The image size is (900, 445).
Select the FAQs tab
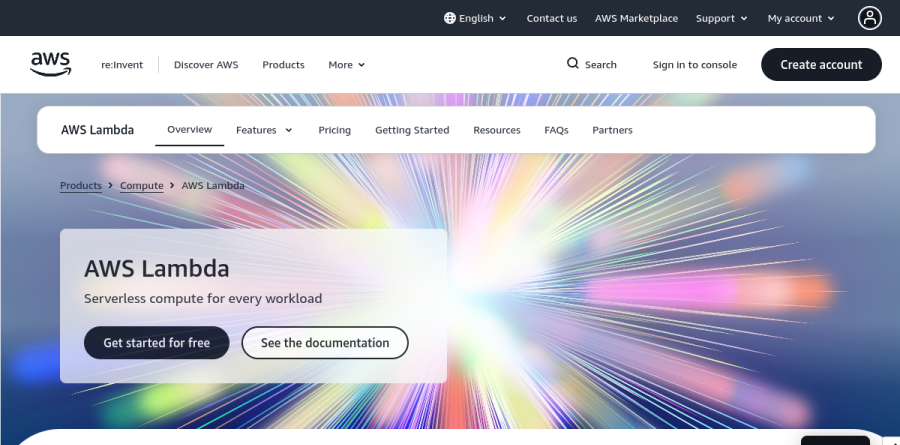click(x=556, y=130)
